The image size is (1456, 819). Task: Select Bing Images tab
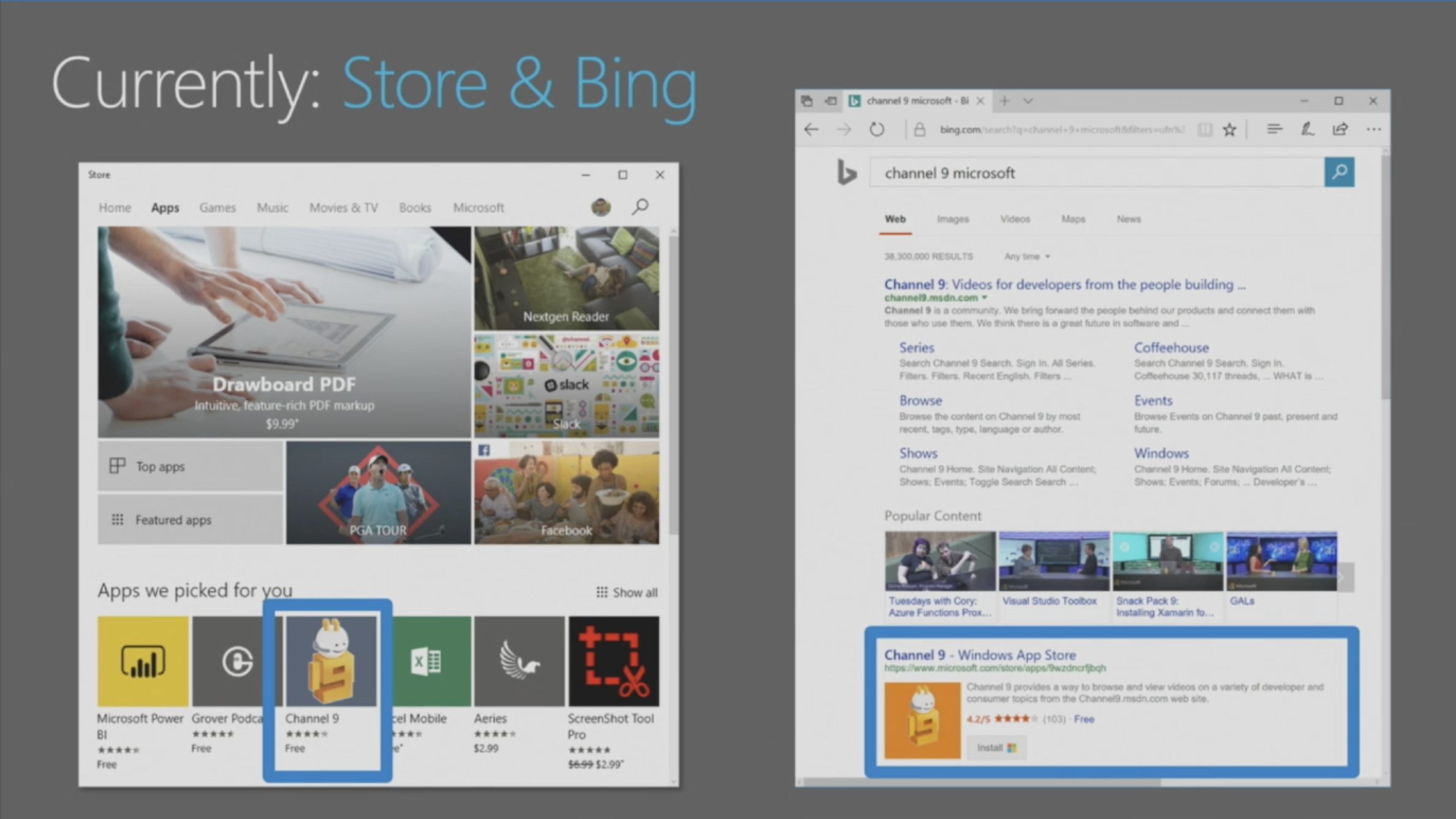(x=953, y=219)
